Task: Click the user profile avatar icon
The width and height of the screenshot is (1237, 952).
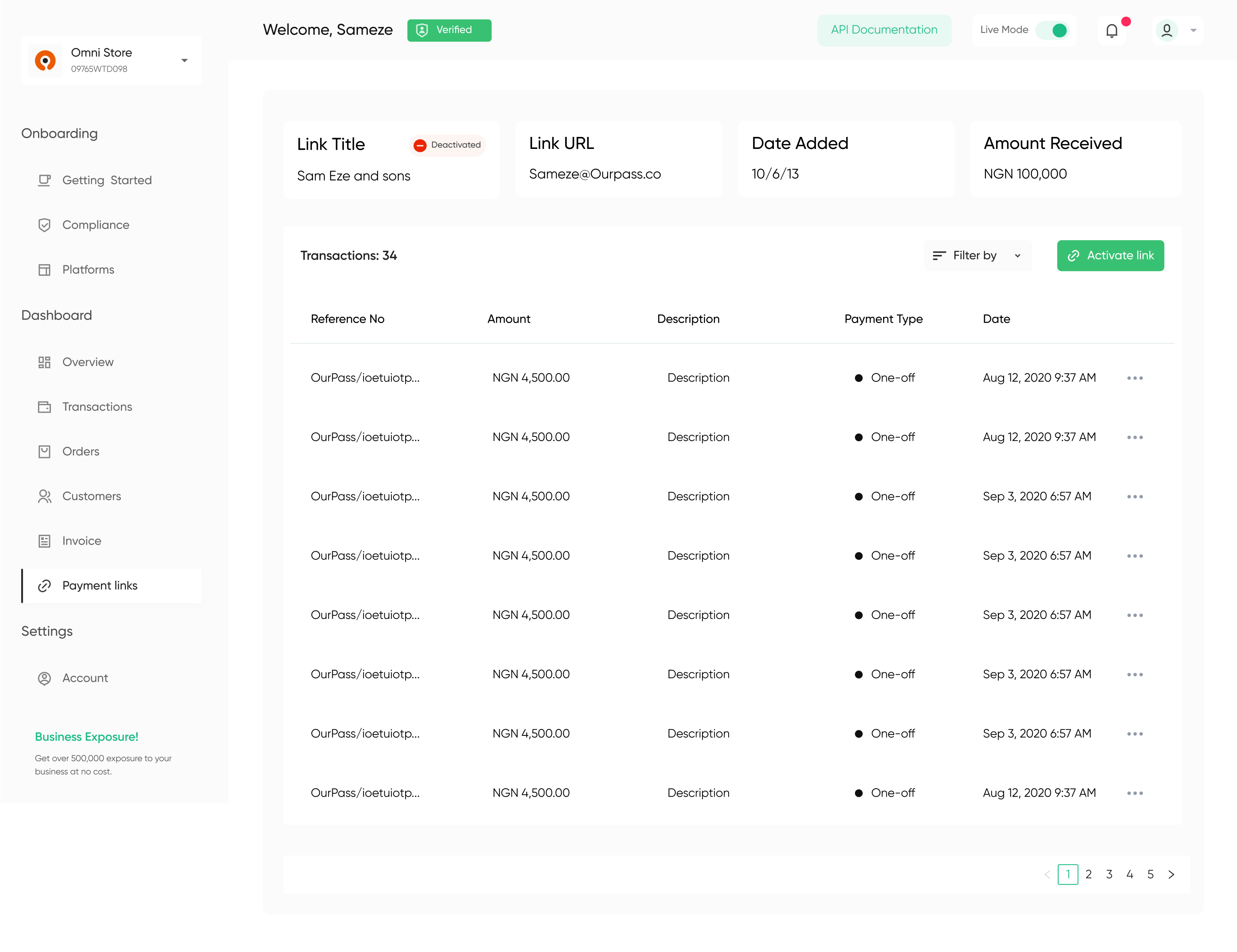Action: click(x=1167, y=30)
